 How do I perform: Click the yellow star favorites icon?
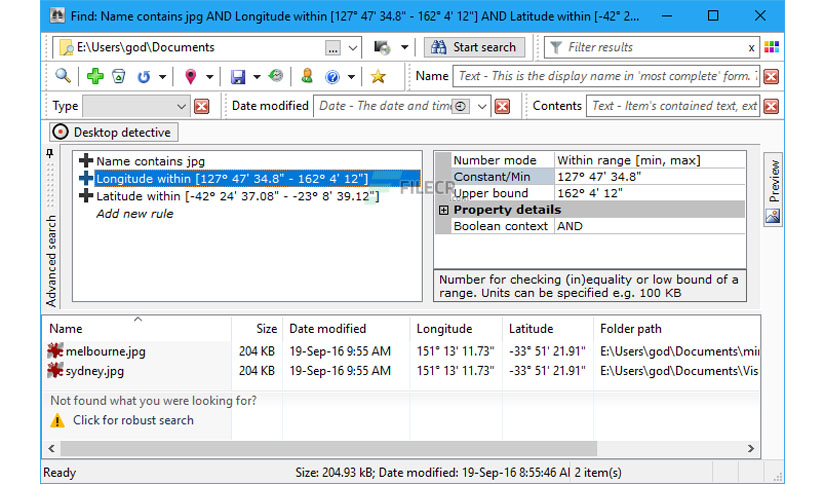378,76
